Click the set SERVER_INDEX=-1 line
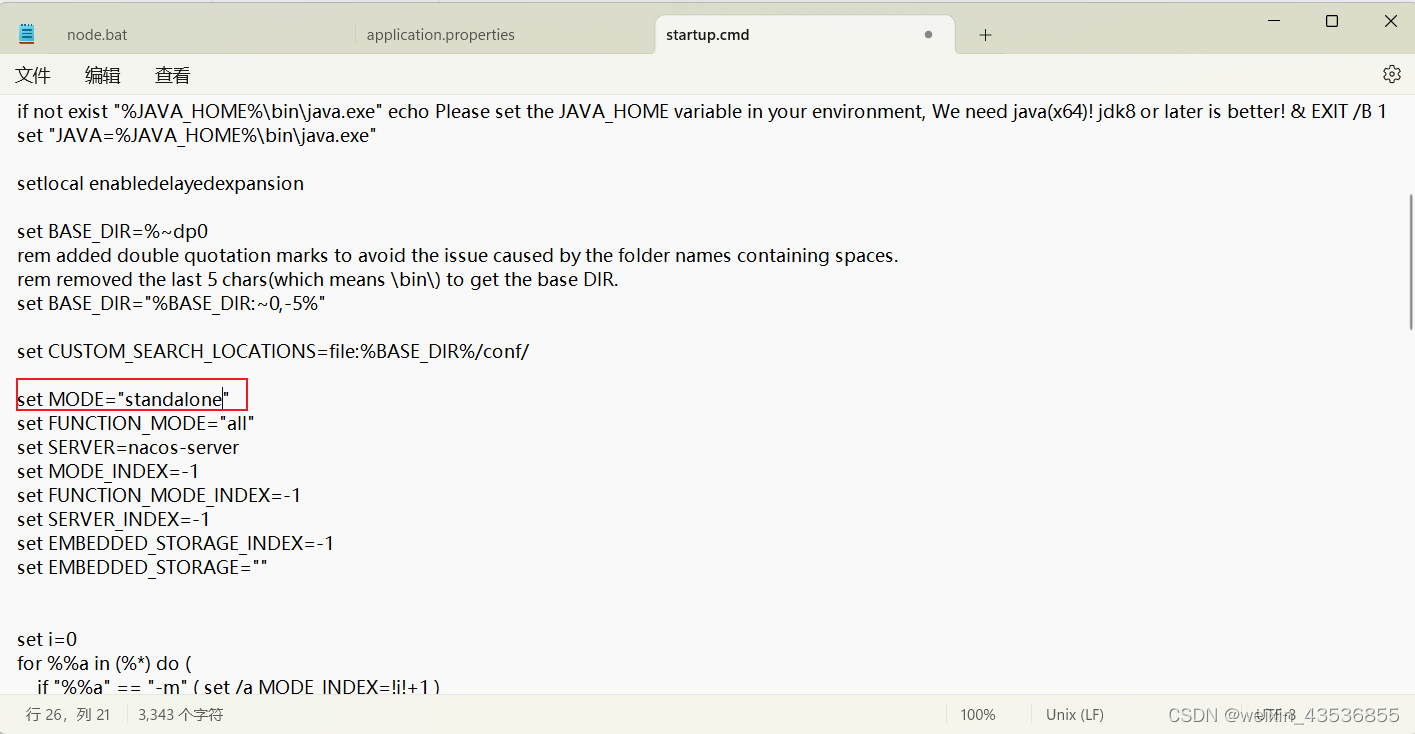This screenshot has width=1415, height=734. pyautogui.click(x=114, y=519)
